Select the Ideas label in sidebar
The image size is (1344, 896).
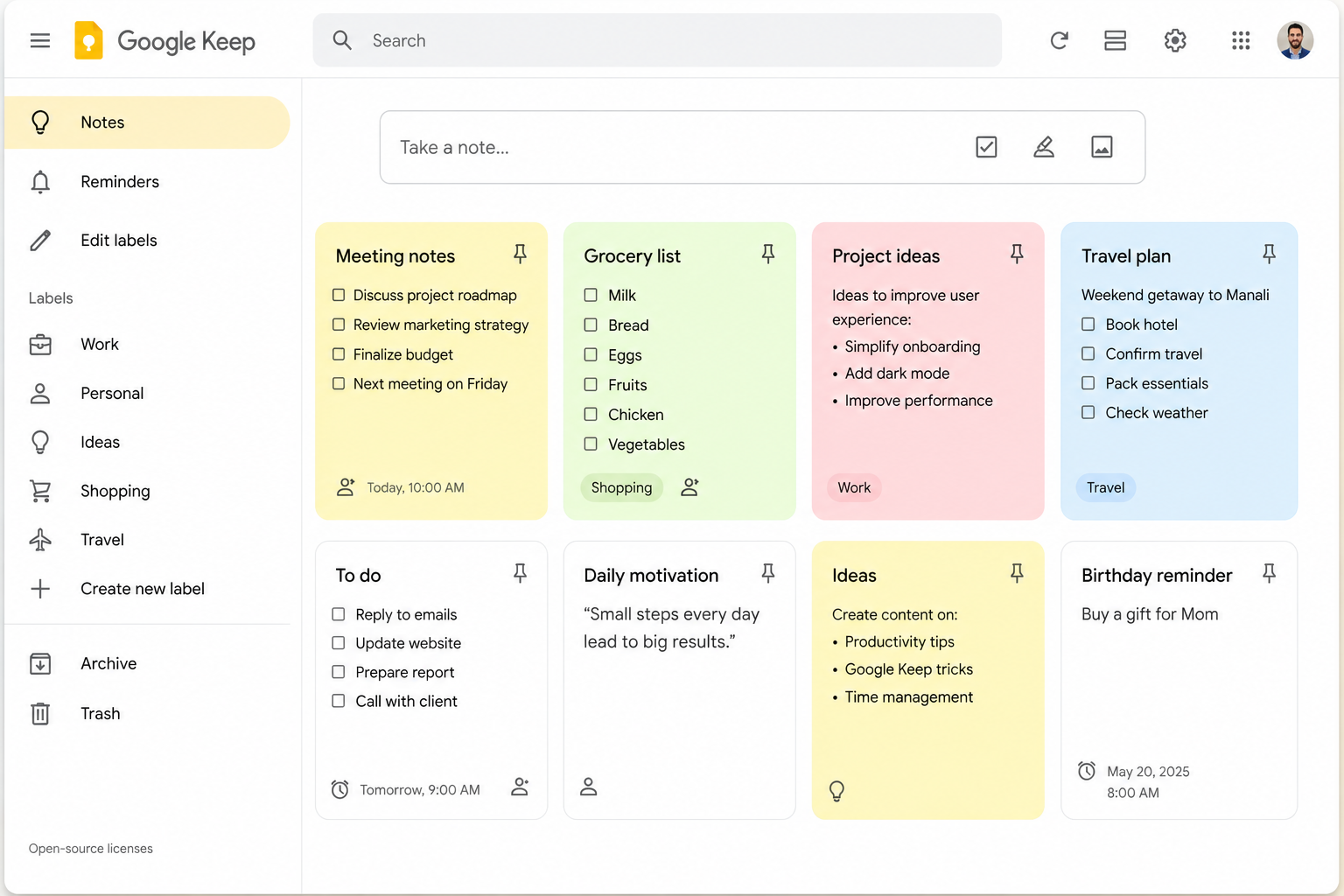coord(147,442)
